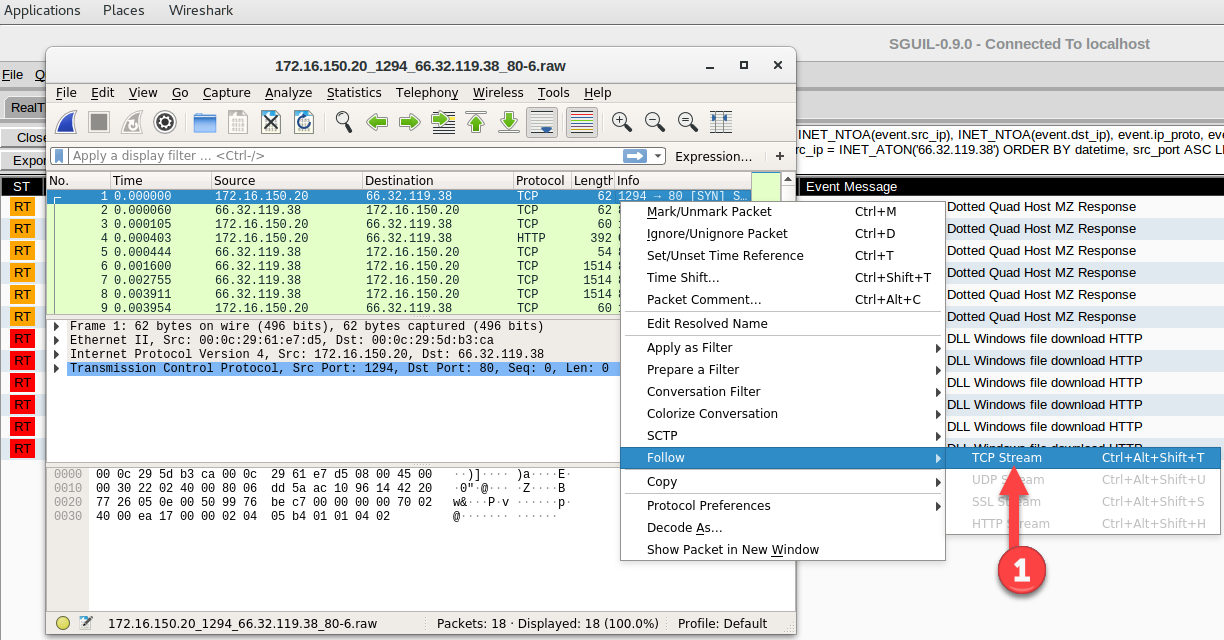Jump to the first packet

[476, 122]
